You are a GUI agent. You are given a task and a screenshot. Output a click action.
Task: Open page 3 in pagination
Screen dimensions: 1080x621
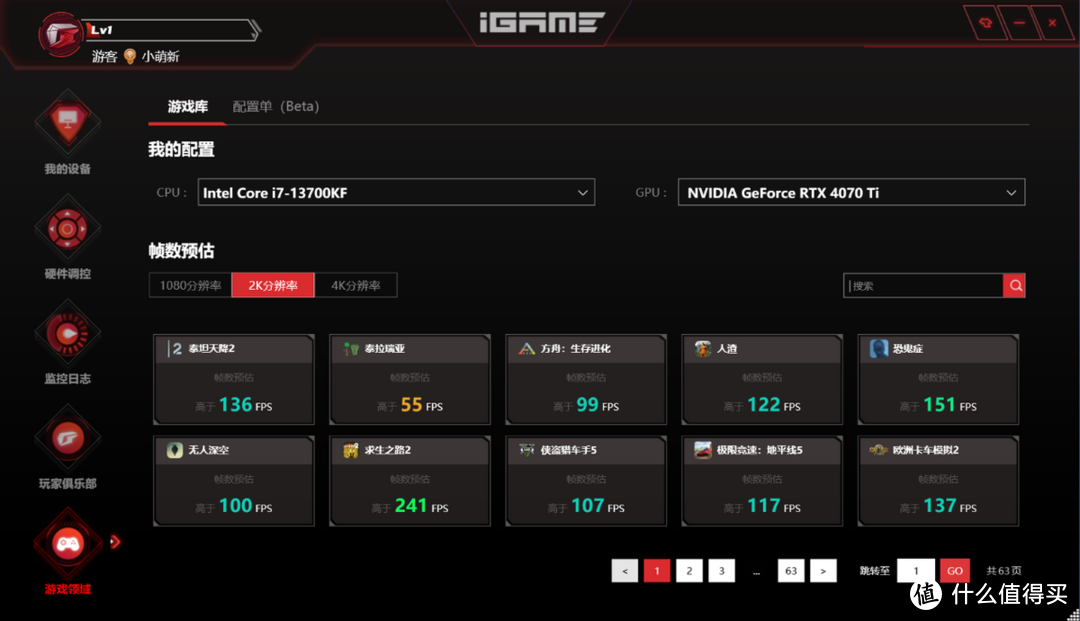tap(722, 571)
